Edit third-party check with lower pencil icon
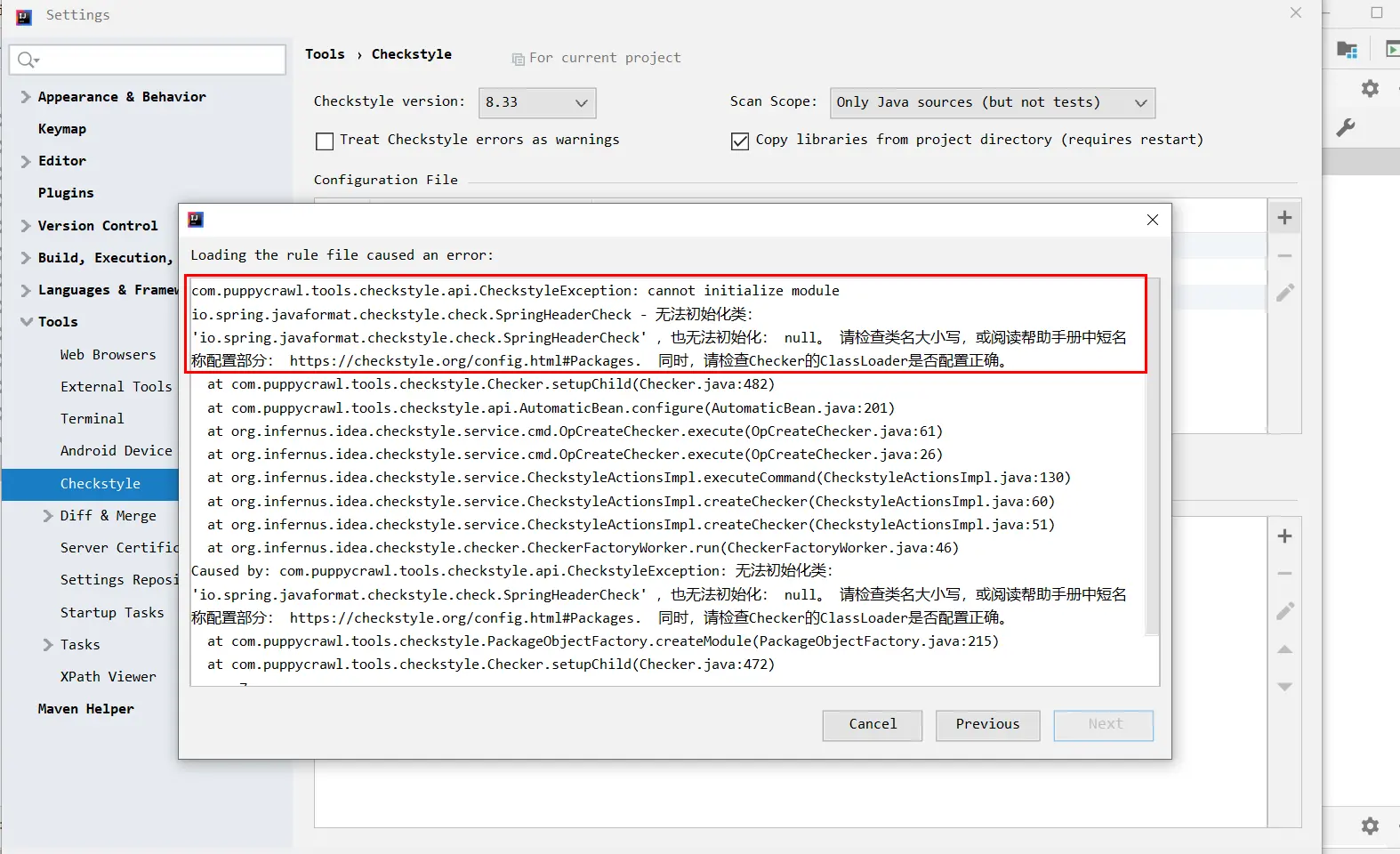 (x=1285, y=611)
